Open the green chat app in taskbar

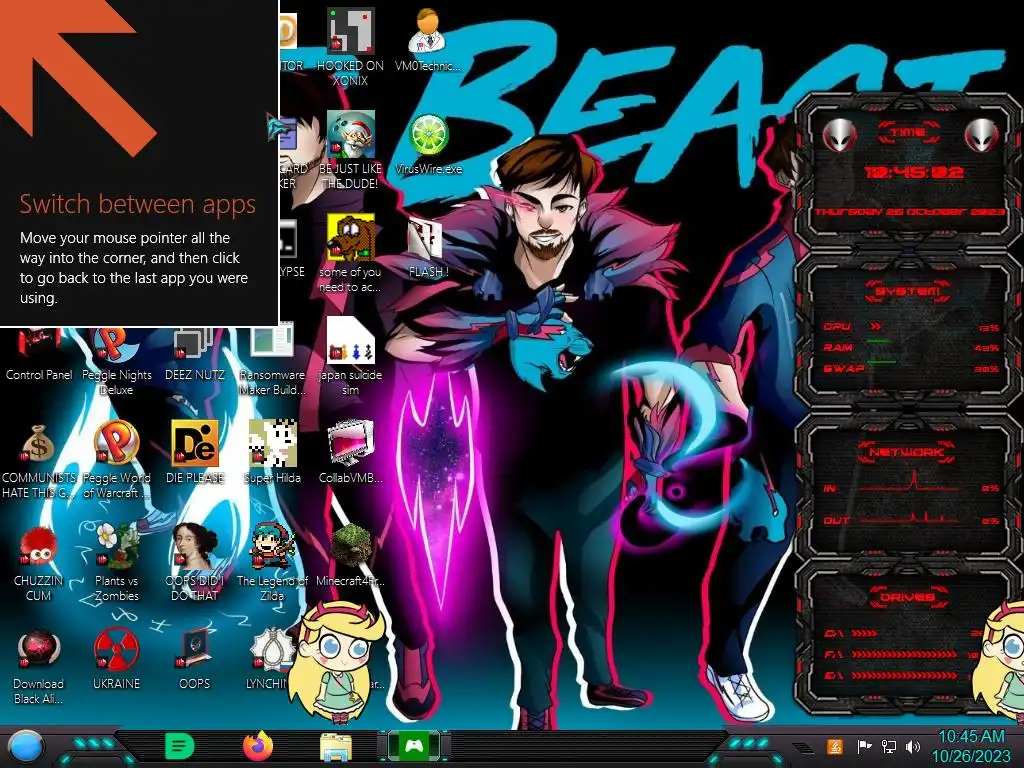pos(179,746)
